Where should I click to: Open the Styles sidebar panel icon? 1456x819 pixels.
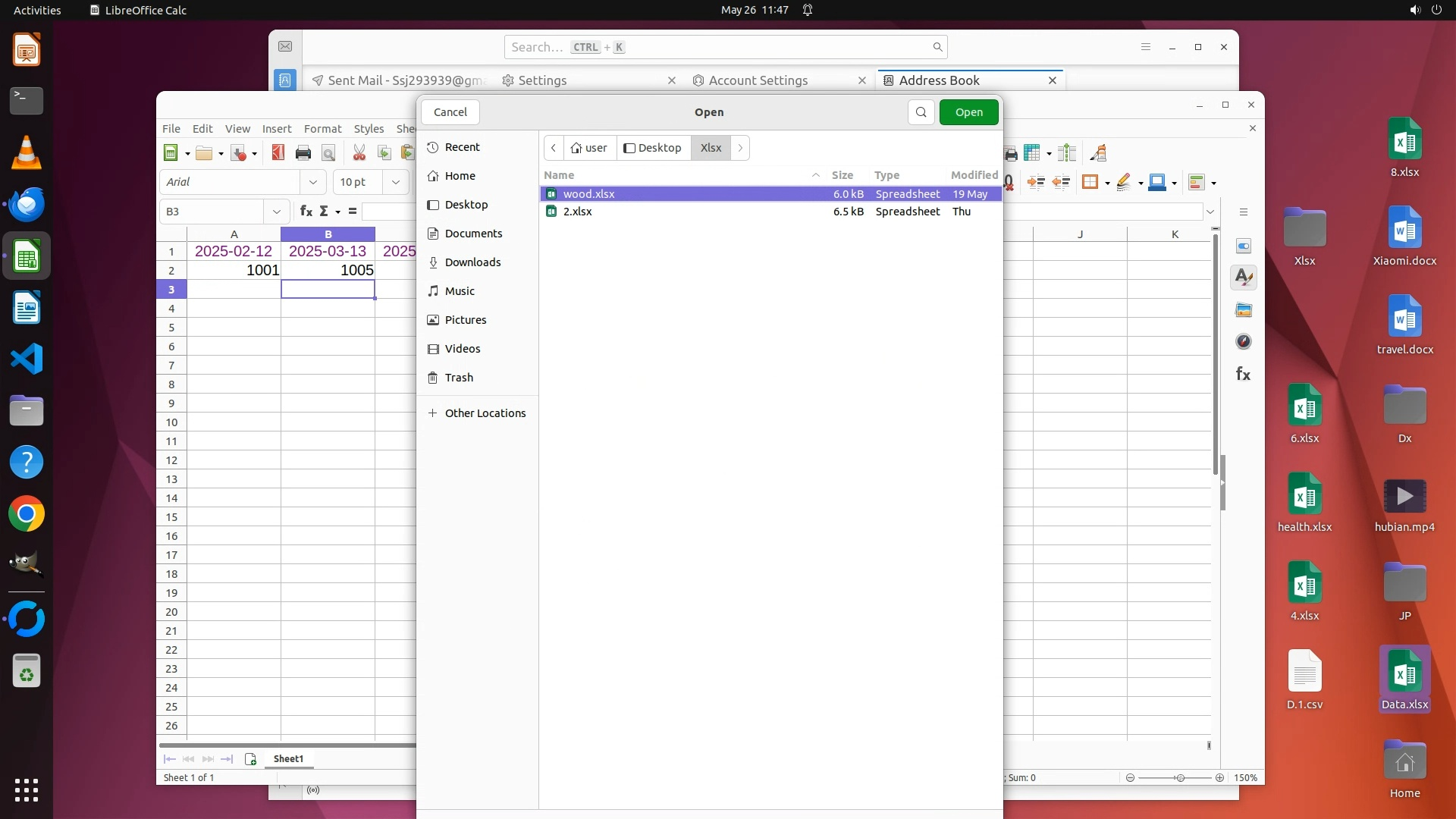pos(1244,278)
